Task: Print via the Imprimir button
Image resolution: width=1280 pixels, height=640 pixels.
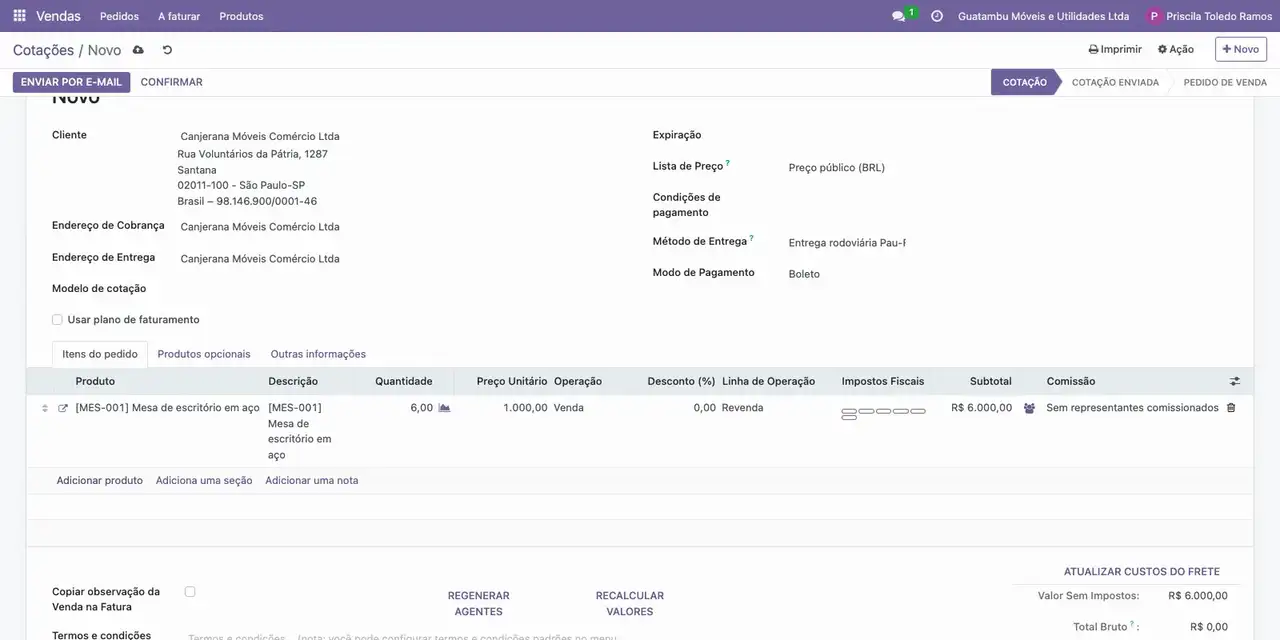Action: coord(1115,49)
